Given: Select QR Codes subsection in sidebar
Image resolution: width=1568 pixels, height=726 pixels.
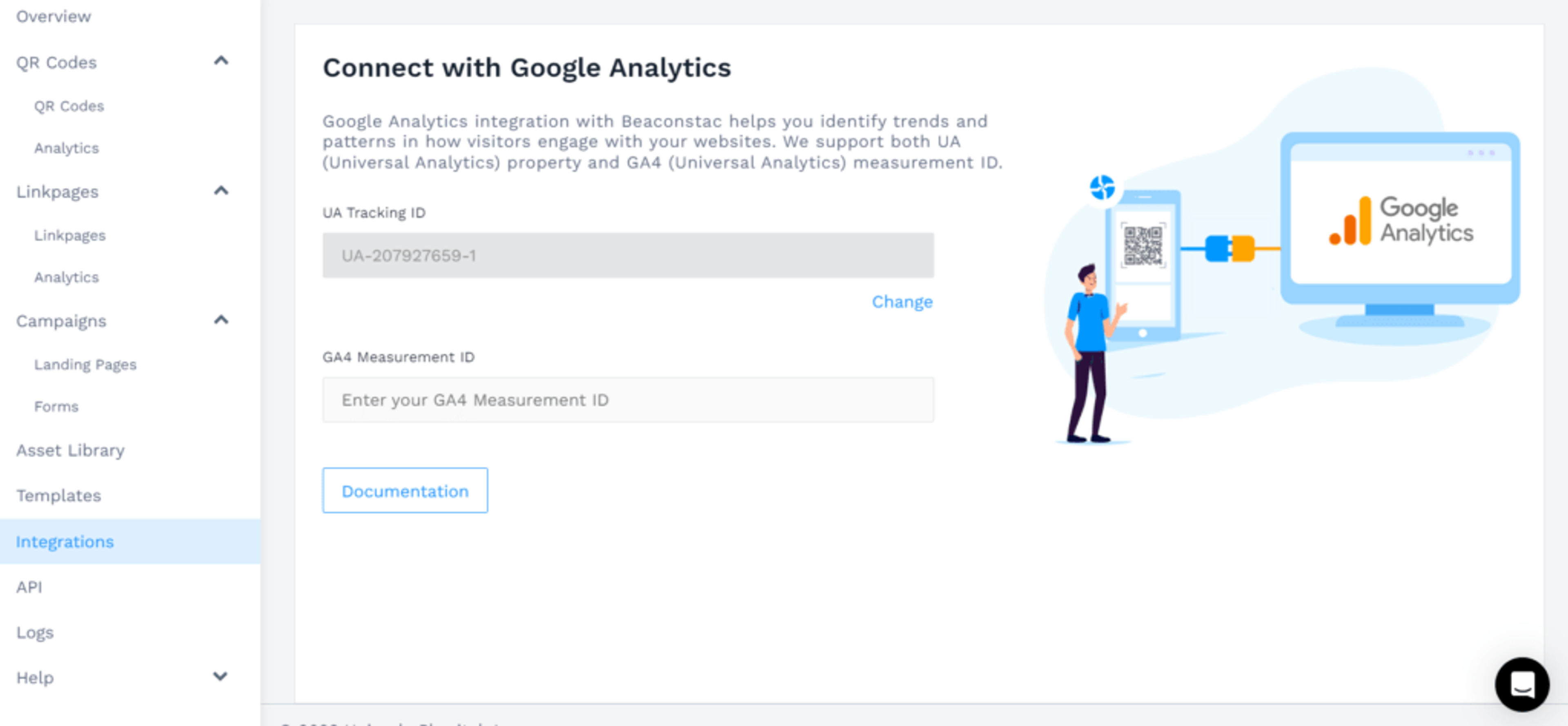Looking at the screenshot, I should coord(68,106).
